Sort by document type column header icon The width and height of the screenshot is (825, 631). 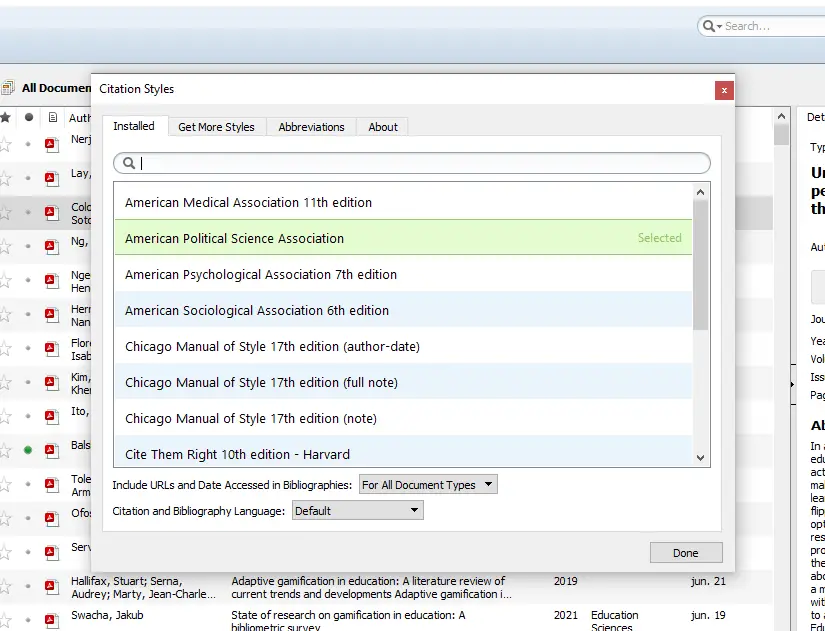[x=53, y=117]
